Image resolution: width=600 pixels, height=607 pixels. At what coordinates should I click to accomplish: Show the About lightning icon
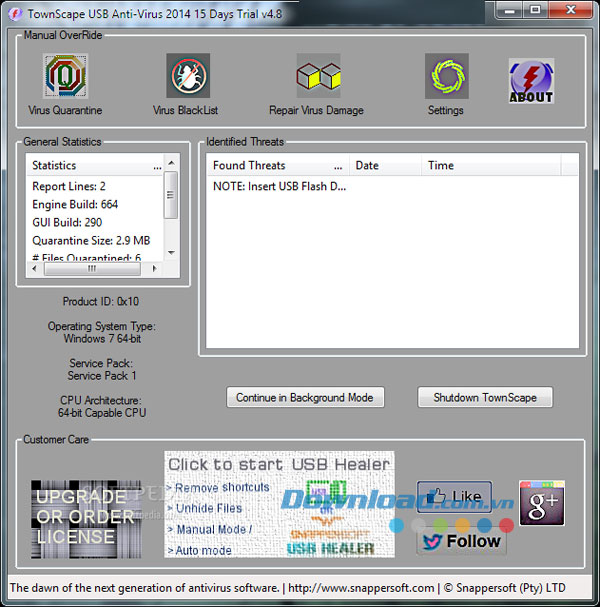click(531, 81)
